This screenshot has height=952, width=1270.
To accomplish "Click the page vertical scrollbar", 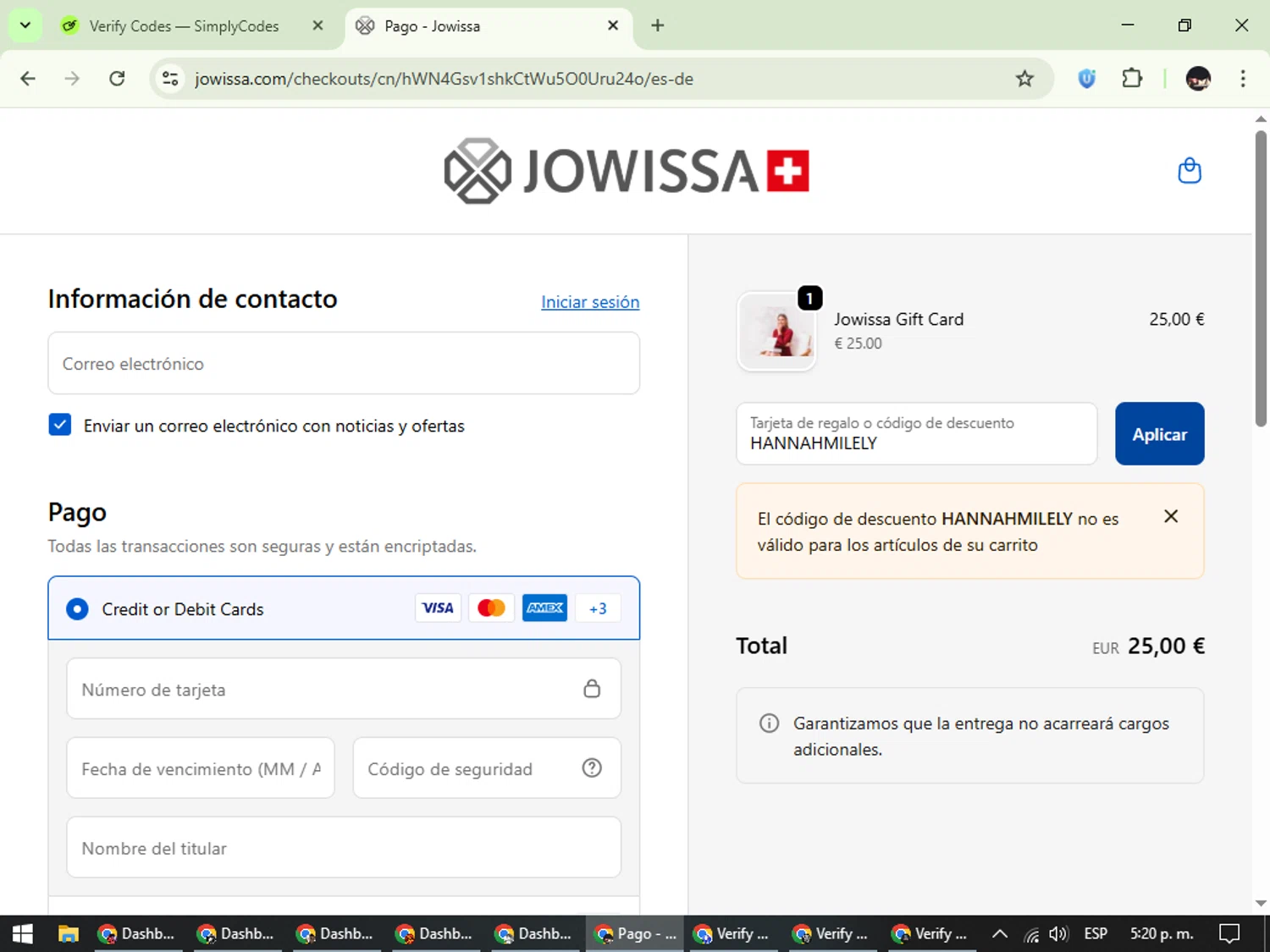I will tap(1261, 279).
